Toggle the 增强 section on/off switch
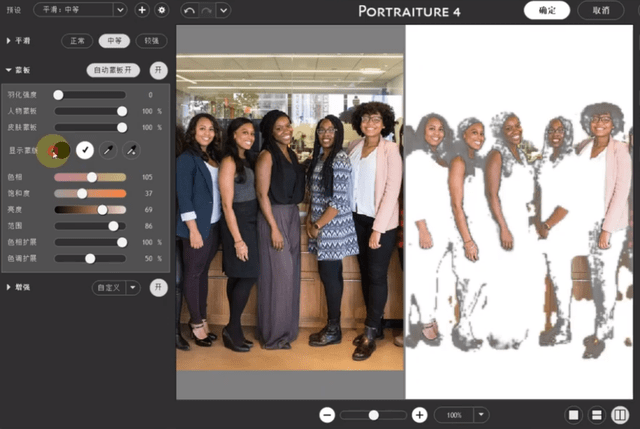 pyautogui.click(x=158, y=287)
